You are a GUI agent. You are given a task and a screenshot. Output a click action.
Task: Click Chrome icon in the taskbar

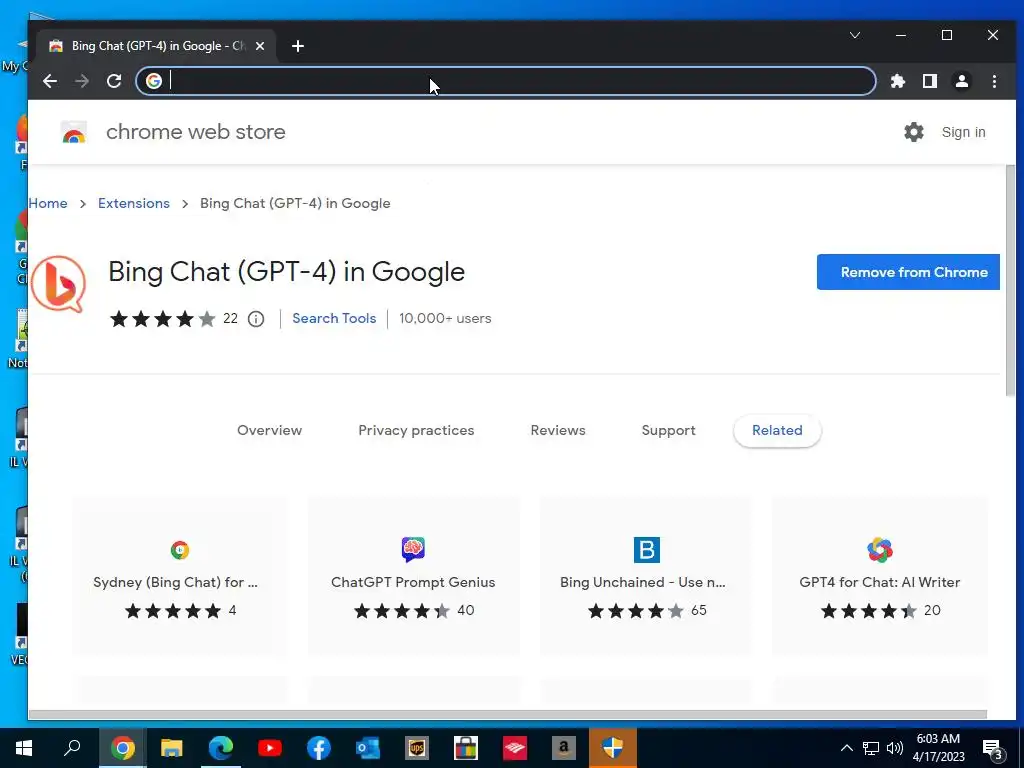[x=122, y=748]
